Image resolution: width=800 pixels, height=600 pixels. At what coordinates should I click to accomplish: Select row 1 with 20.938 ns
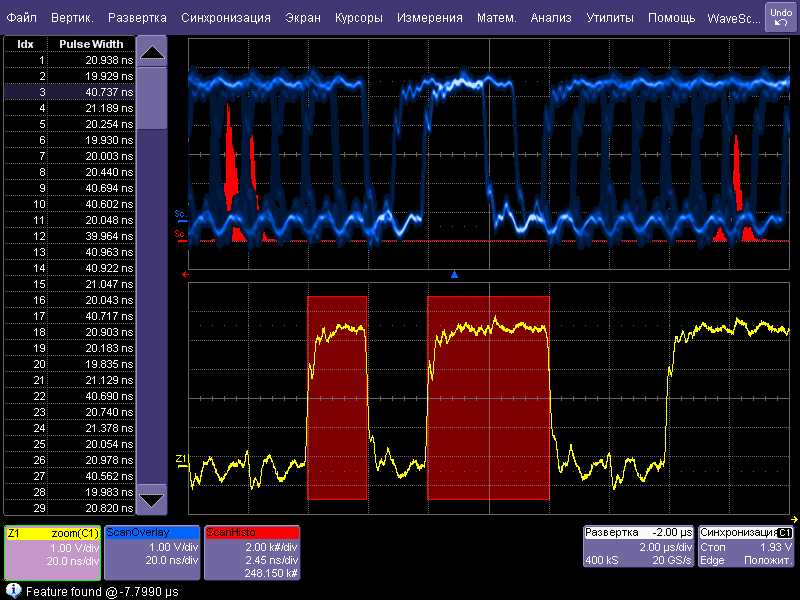tap(69, 60)
